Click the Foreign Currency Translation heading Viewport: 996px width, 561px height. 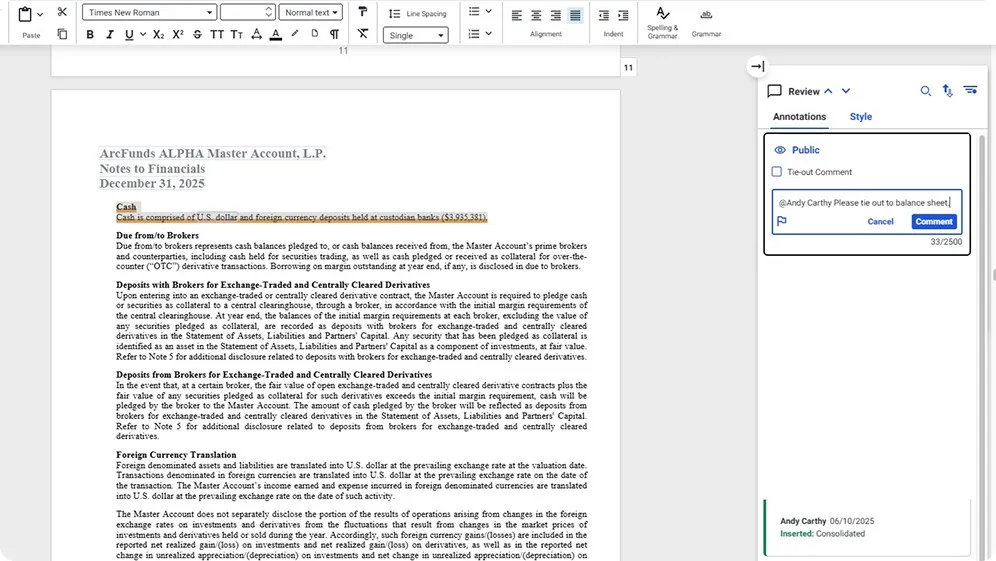click(176, 455)
